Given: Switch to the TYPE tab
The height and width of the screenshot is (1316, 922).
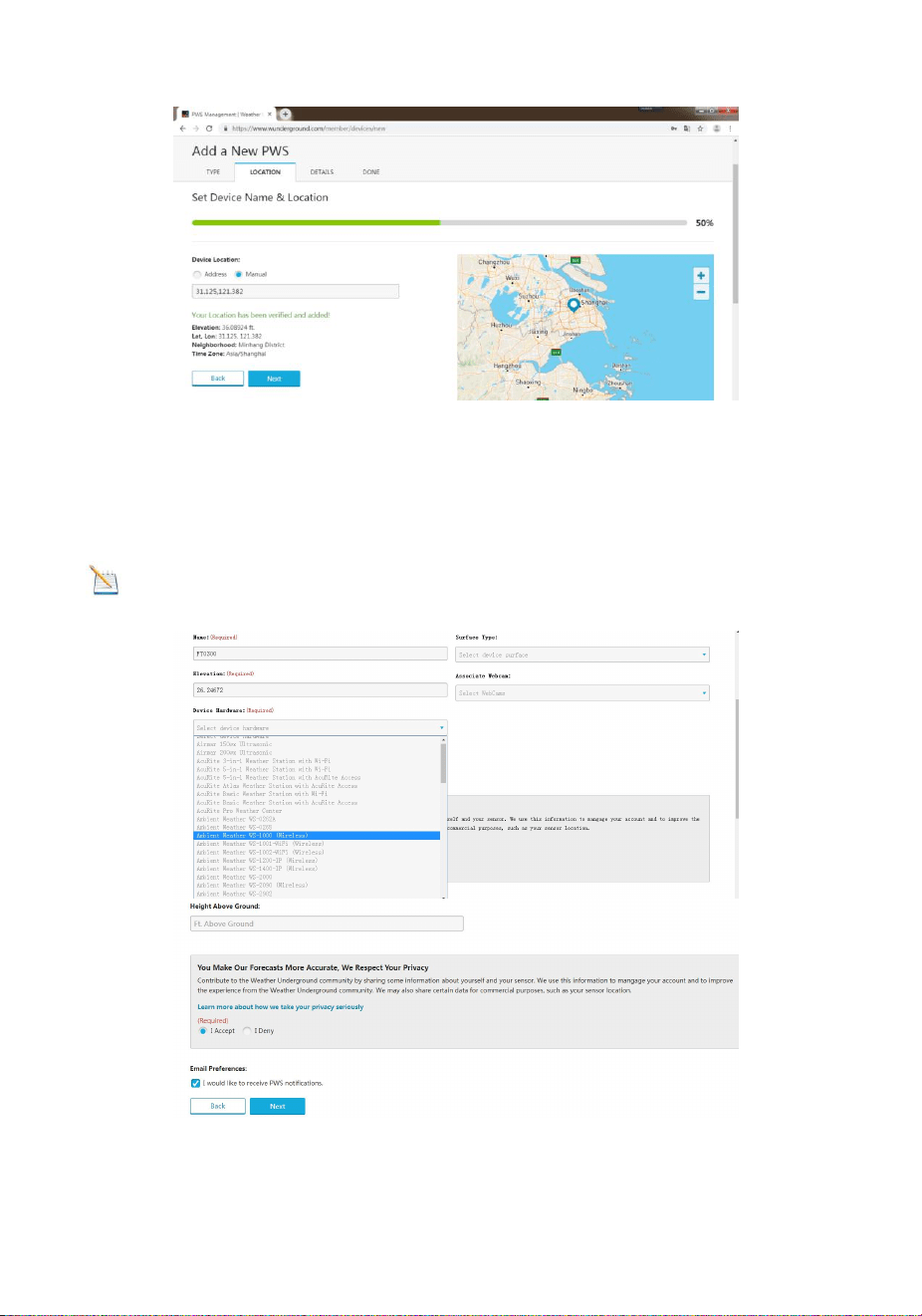Looking at the screenshot, I should (x=213, y=172).
